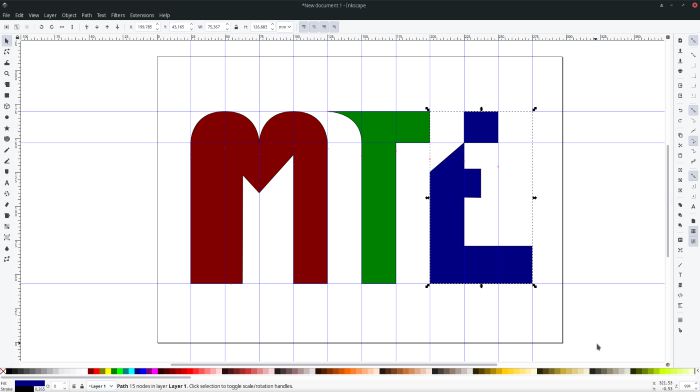Click the zoom percentage field
The height and width of the screenshot is (392, 700).
687,386
